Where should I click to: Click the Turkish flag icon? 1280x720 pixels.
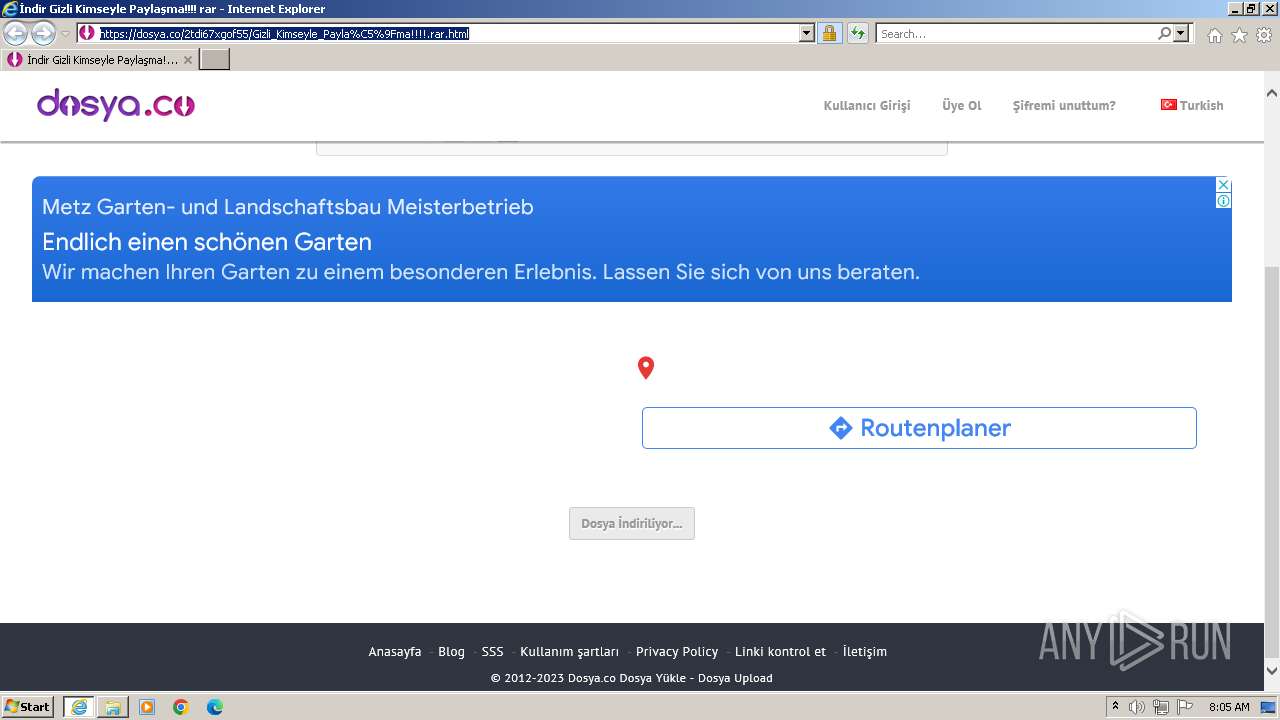coord(1168,104)
